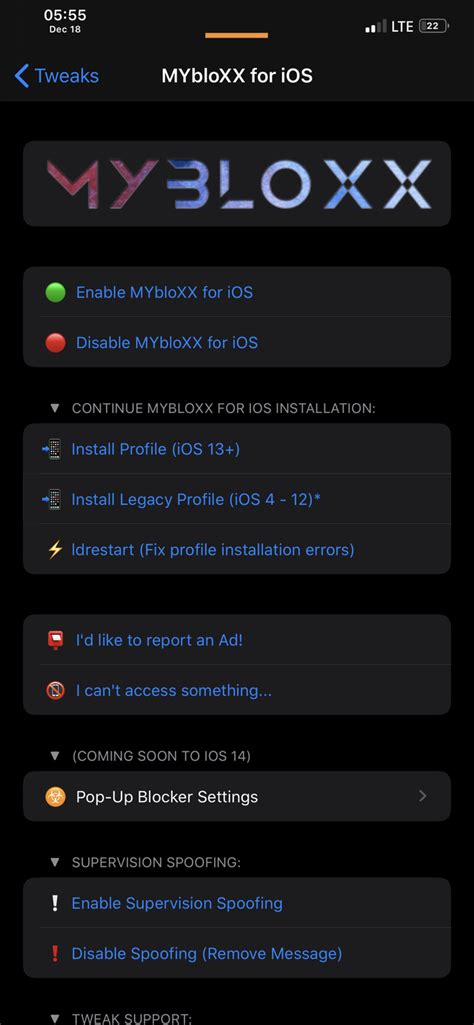This screenshot has width=474, height=1025.
Task: Collapse the Coming Soon to iOS 14 triangle
Action: pyautogui.click(x=55, y=756)
